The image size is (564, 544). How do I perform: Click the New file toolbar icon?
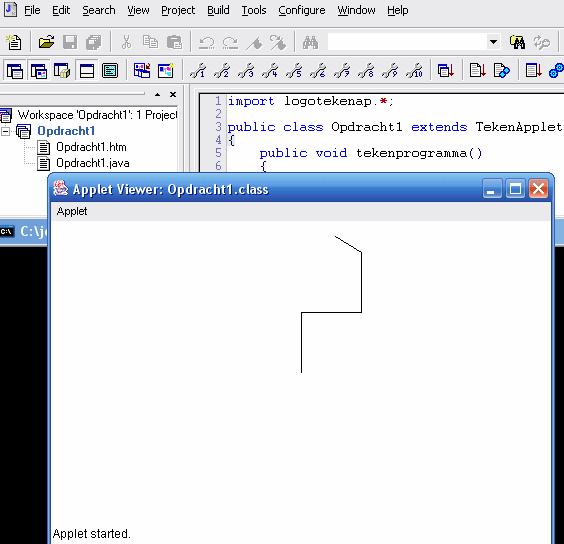14,42
